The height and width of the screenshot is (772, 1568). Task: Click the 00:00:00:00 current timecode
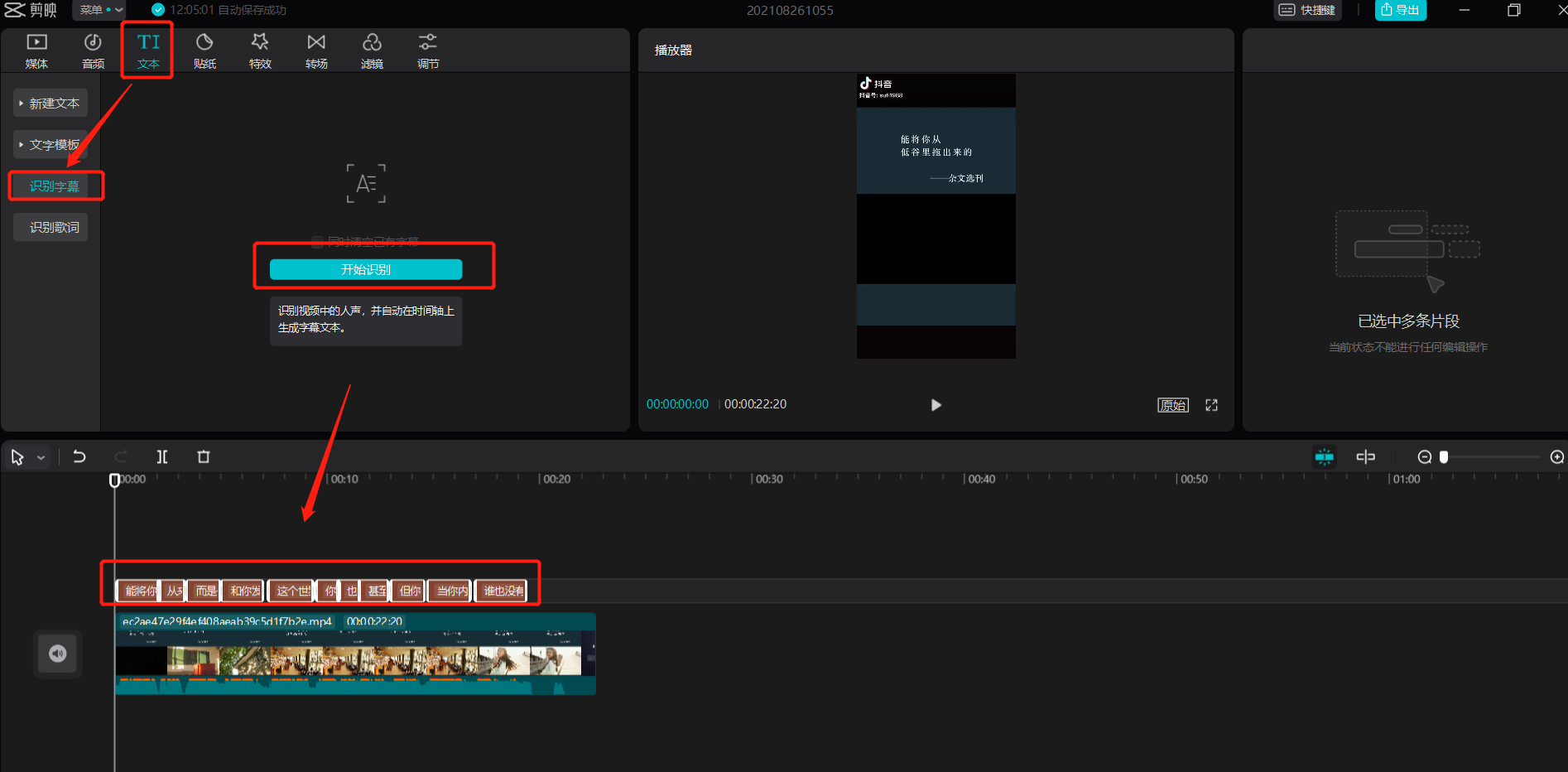(677, 404)
